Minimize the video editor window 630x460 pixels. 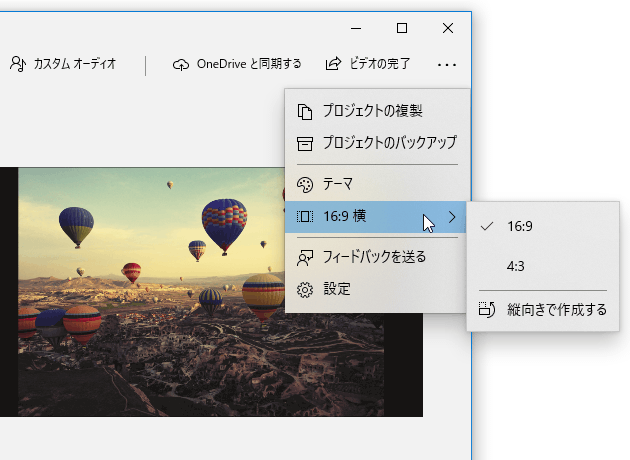click(x=356, y=28)
